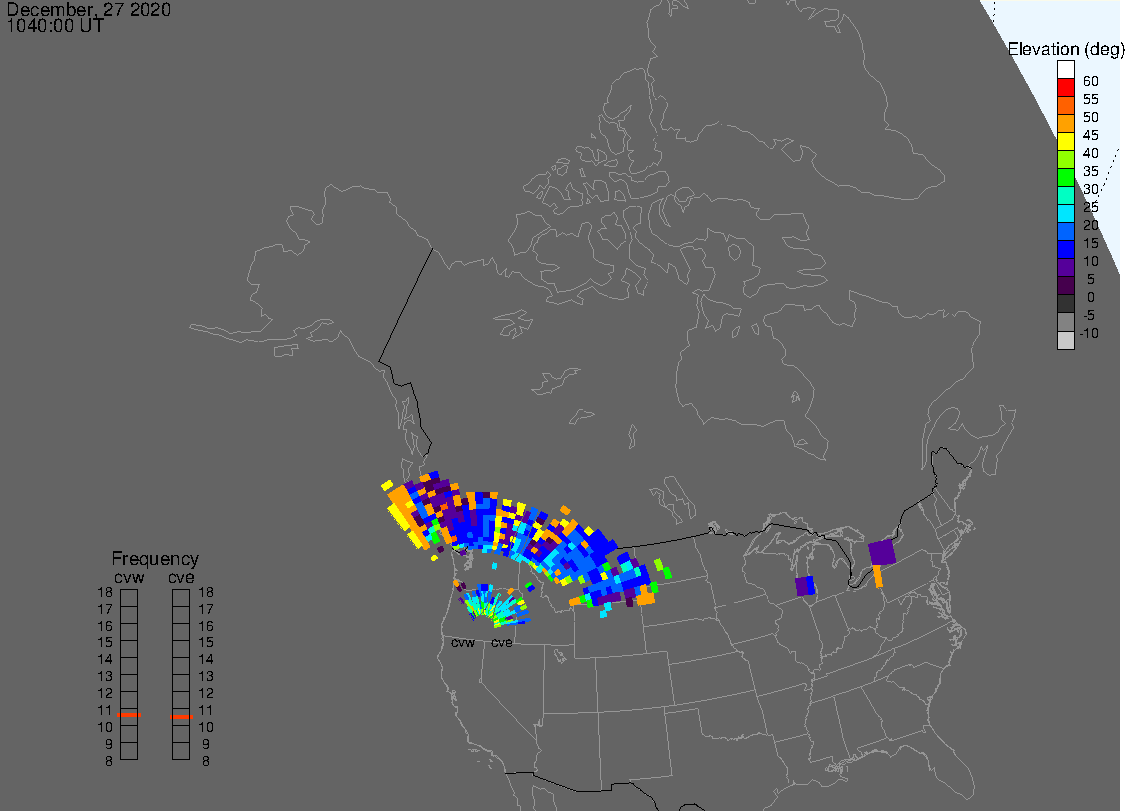This screenshot has width=1125, height=811.
Task: Click '16' left of the cvw bar
Action: pos(105,627)
